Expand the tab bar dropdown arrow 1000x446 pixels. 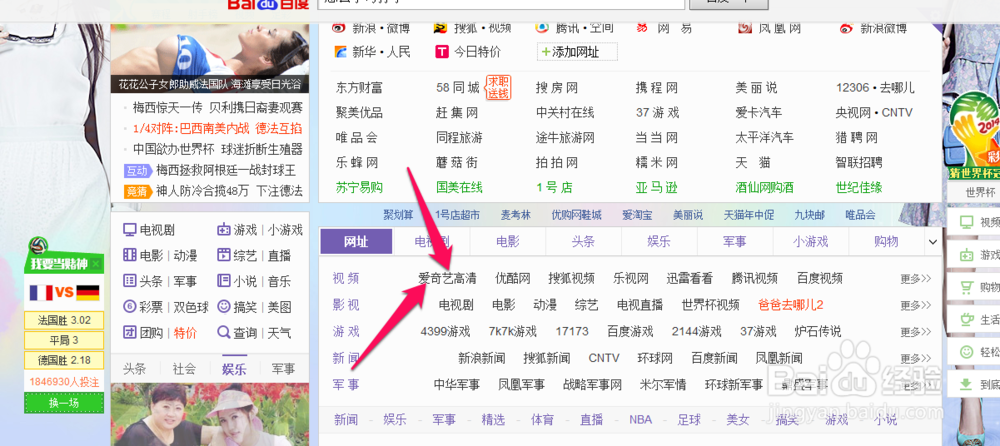[933, 242]
